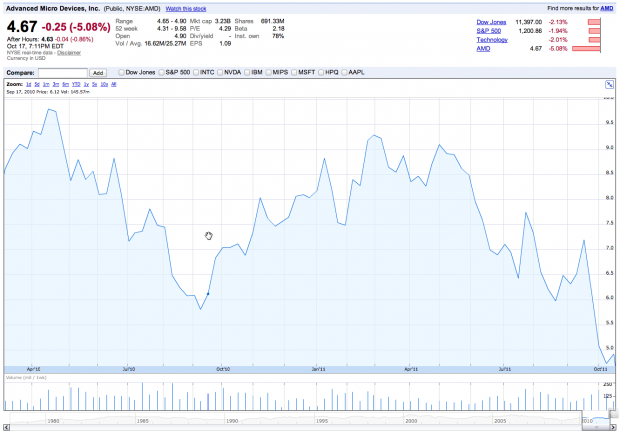Open AMD link in index list
Screen dimensions: 620x432
tap(483, 49)
